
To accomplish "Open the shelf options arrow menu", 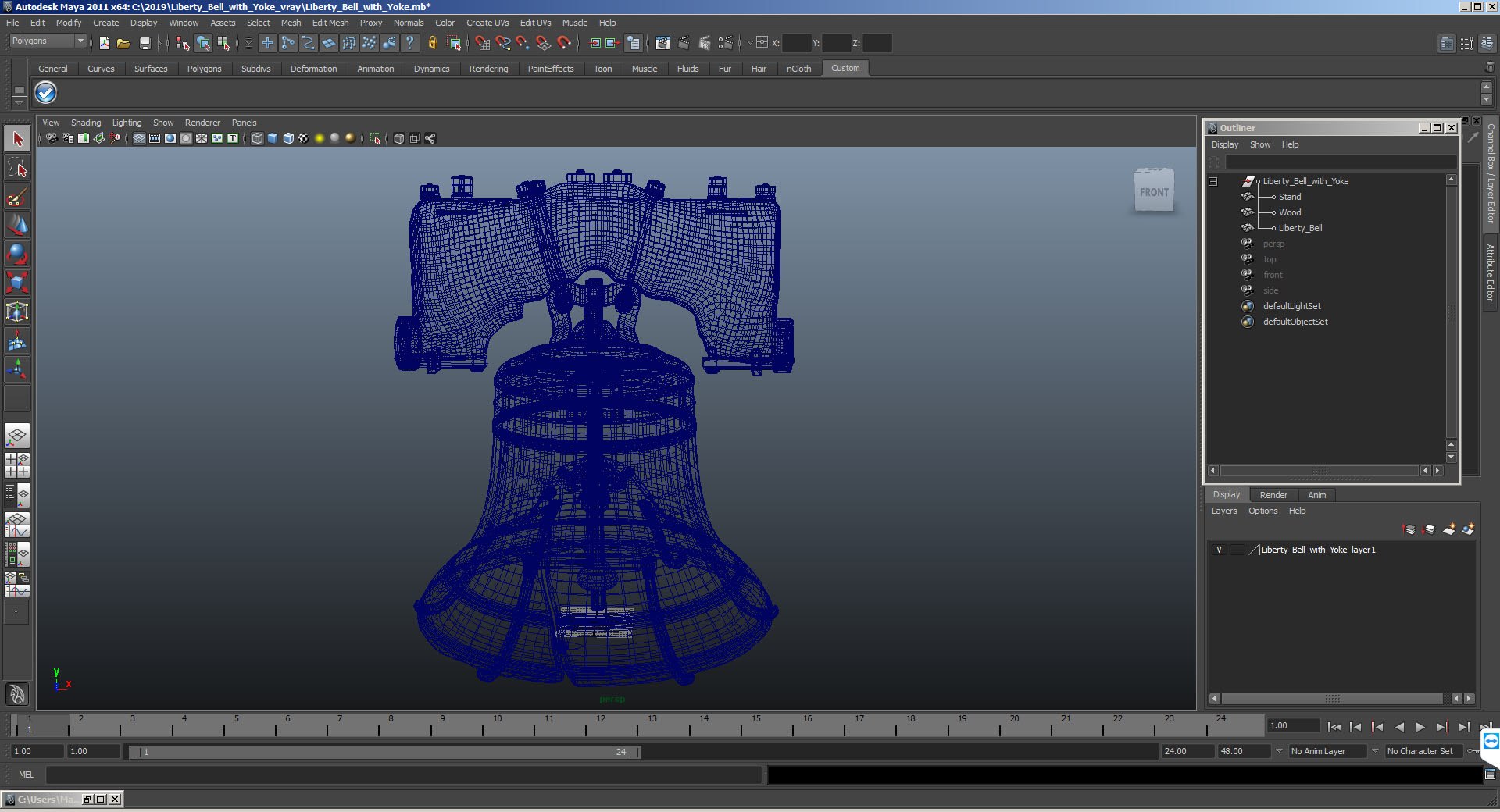I will [x=19, y=103].
